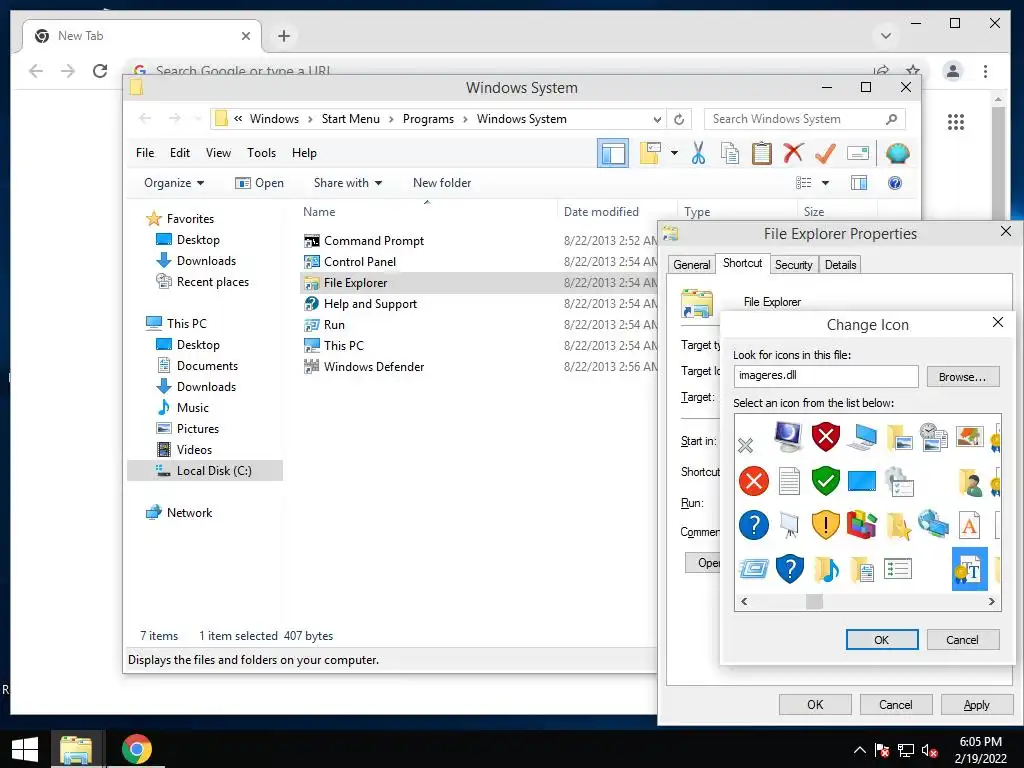Open the change view dropdown arrow
The width and height of the screenshot is (1024, 768).
(825, 183)
